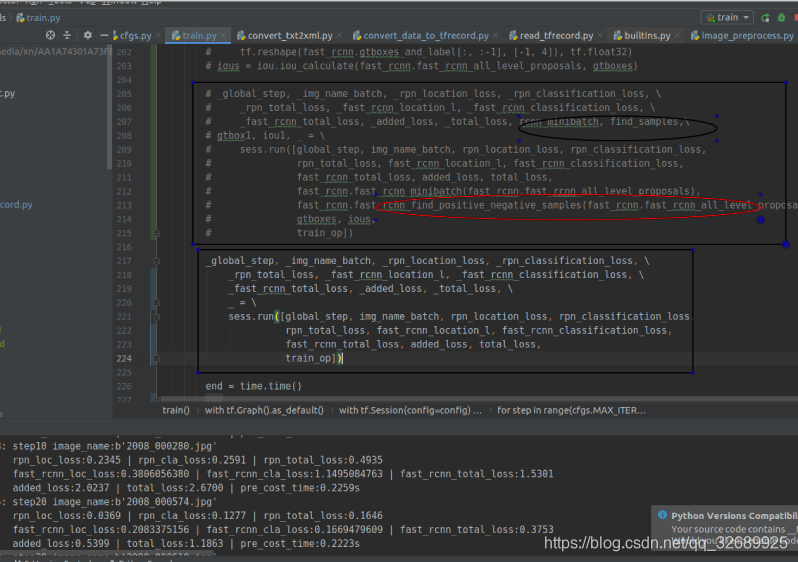Click 'sess.run(' call on line 221
798x562 pixels.
coord(251,317)
